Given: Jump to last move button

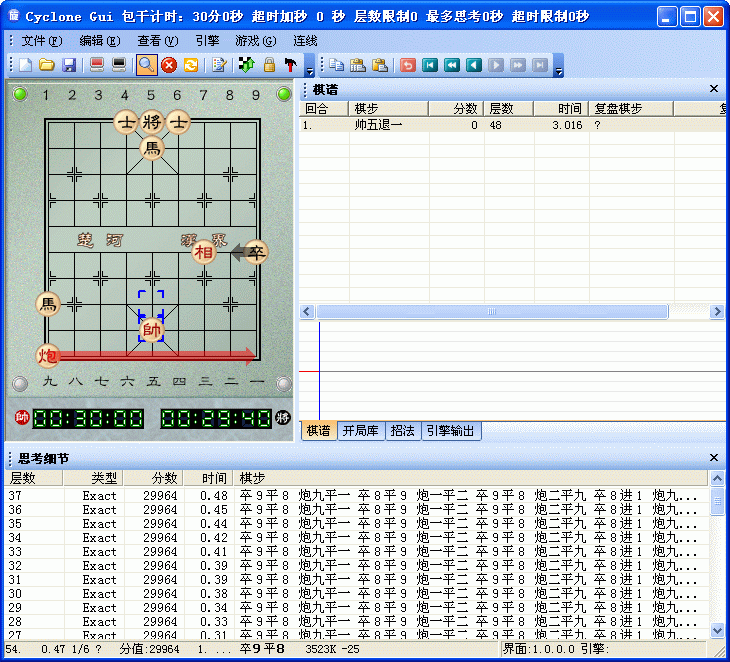Looking at the screenshot, I should click(x=540, y=65).
